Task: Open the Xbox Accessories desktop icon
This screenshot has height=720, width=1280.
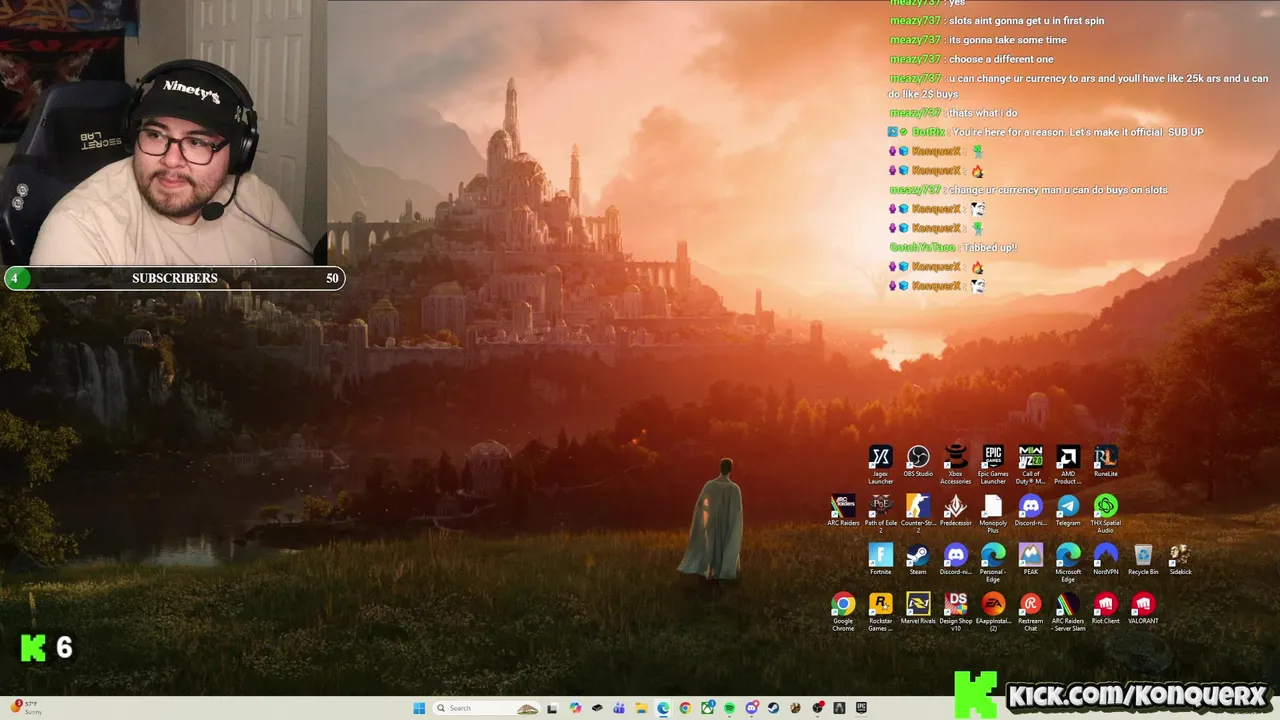Action: pos(955,464)
